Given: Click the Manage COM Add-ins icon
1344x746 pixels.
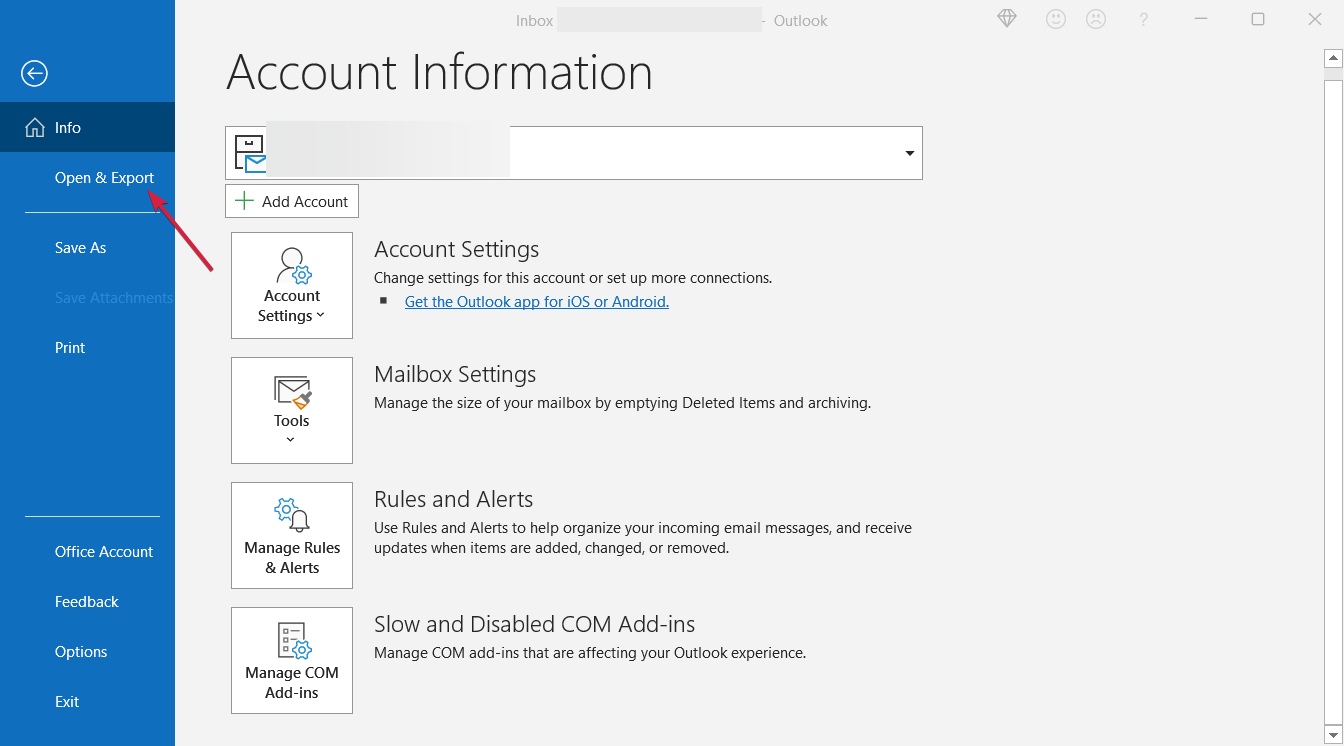Looking at the screenshot, I should 293,641.
